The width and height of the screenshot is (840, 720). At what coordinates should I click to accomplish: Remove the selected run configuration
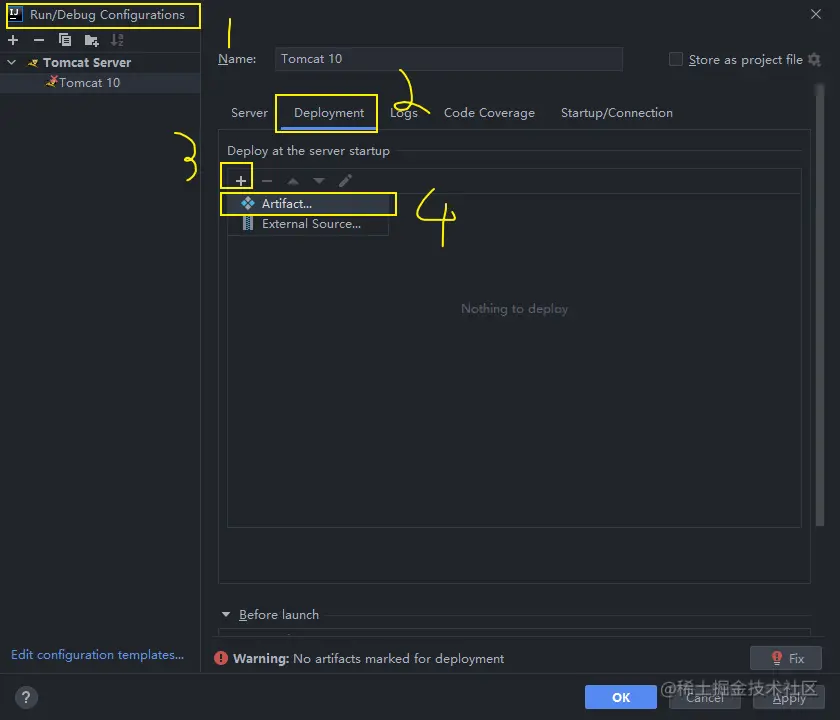click(x=39, y=40)
